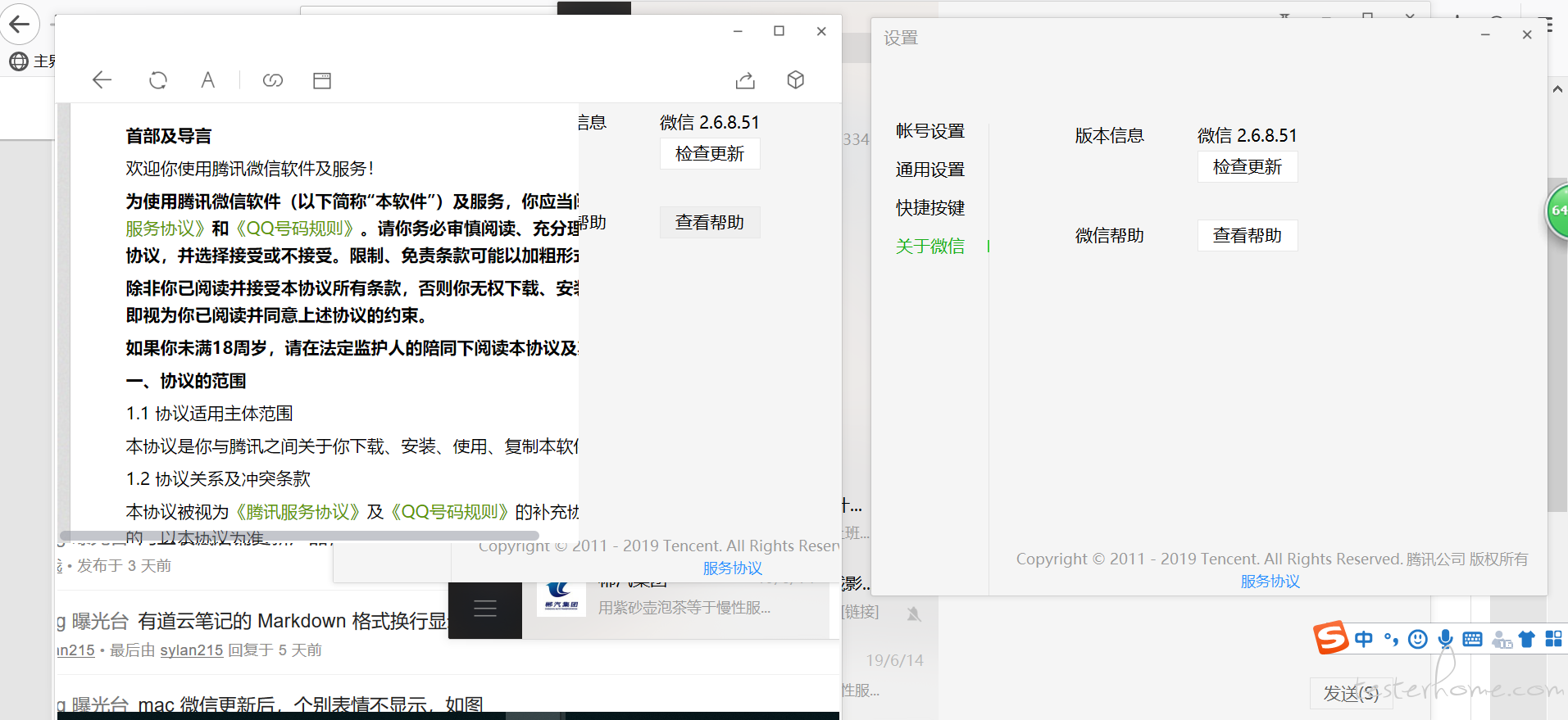
Task: Open mac 微信更新后 forum post
Action: click(x=310, y=704)
